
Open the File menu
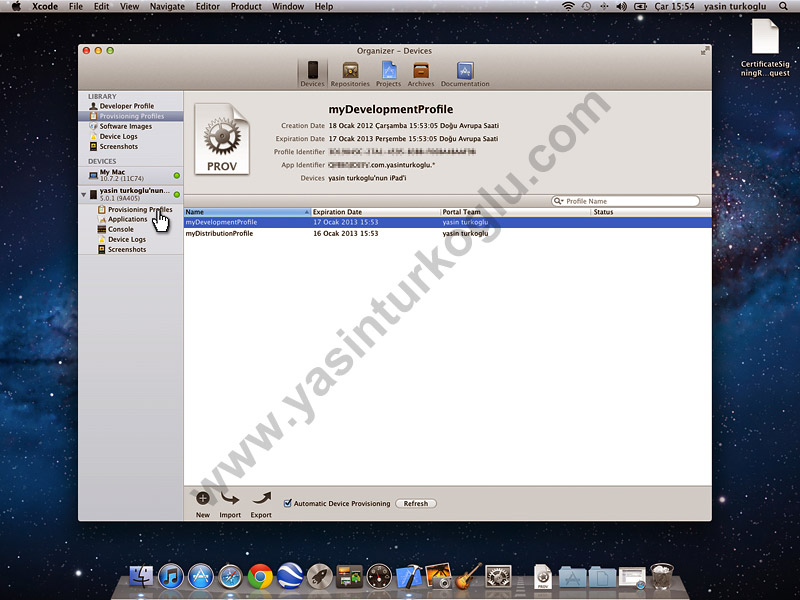[76, 7]
